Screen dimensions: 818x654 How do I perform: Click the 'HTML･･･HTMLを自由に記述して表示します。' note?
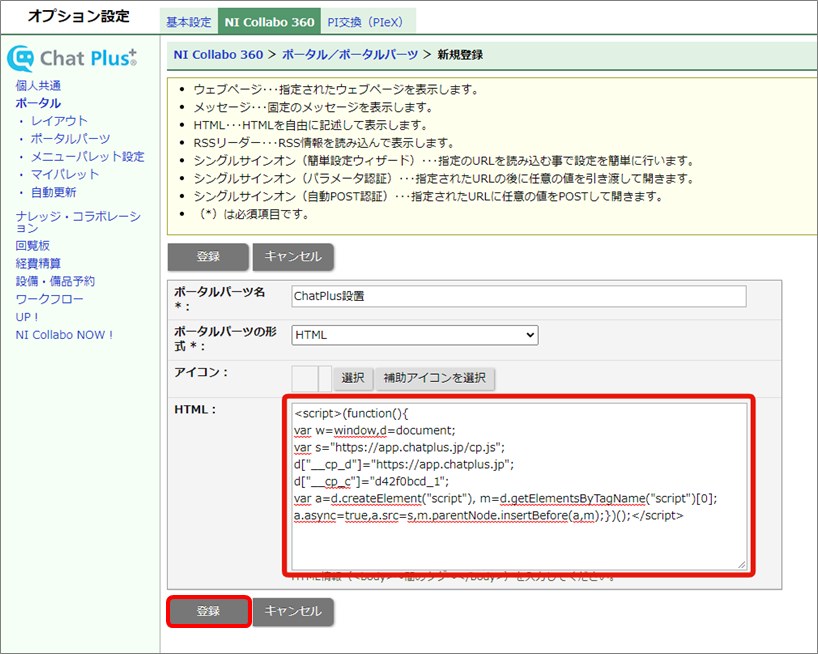click(x=311, y=125)
